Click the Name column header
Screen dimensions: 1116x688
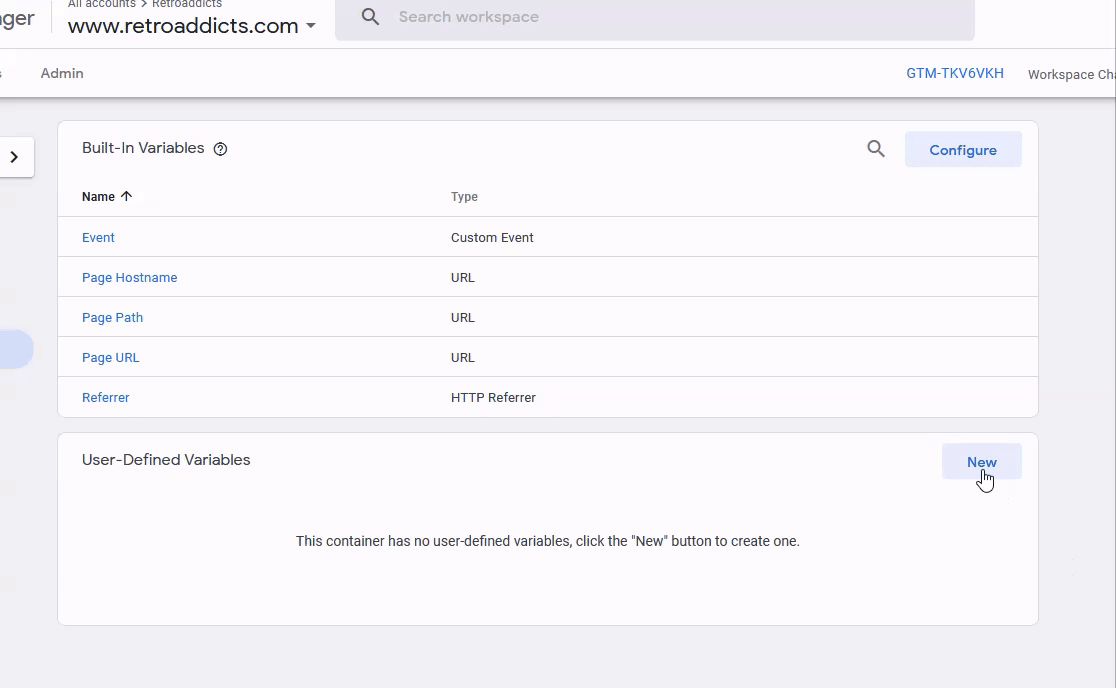tap(99, 196)
